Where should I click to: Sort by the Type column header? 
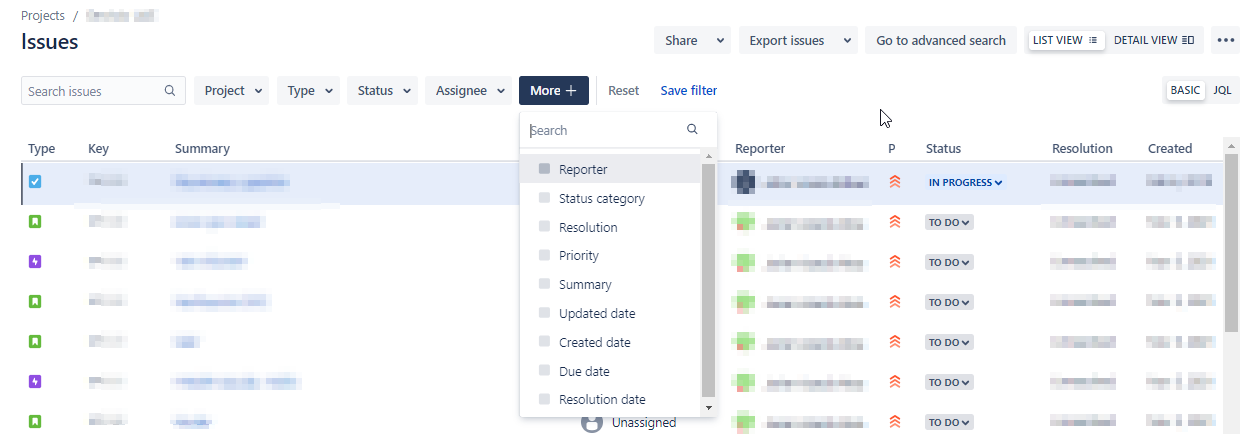tap(42, 148)
